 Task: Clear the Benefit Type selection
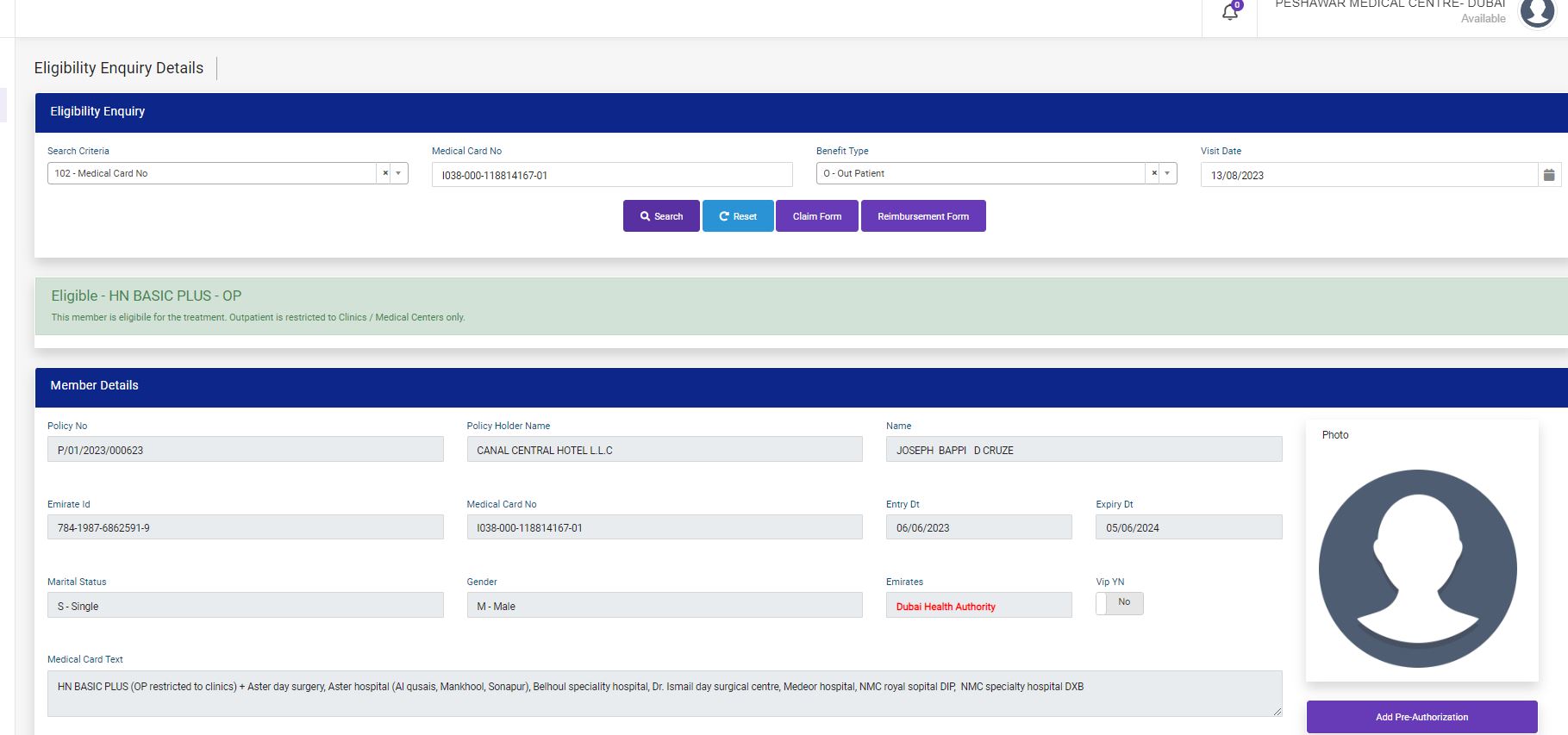pyautogui.click(x=1154, y=173)
